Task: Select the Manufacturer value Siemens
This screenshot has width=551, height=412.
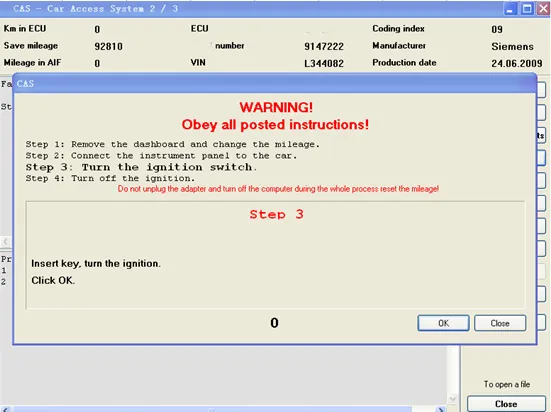Action: [x=512, y=46]
